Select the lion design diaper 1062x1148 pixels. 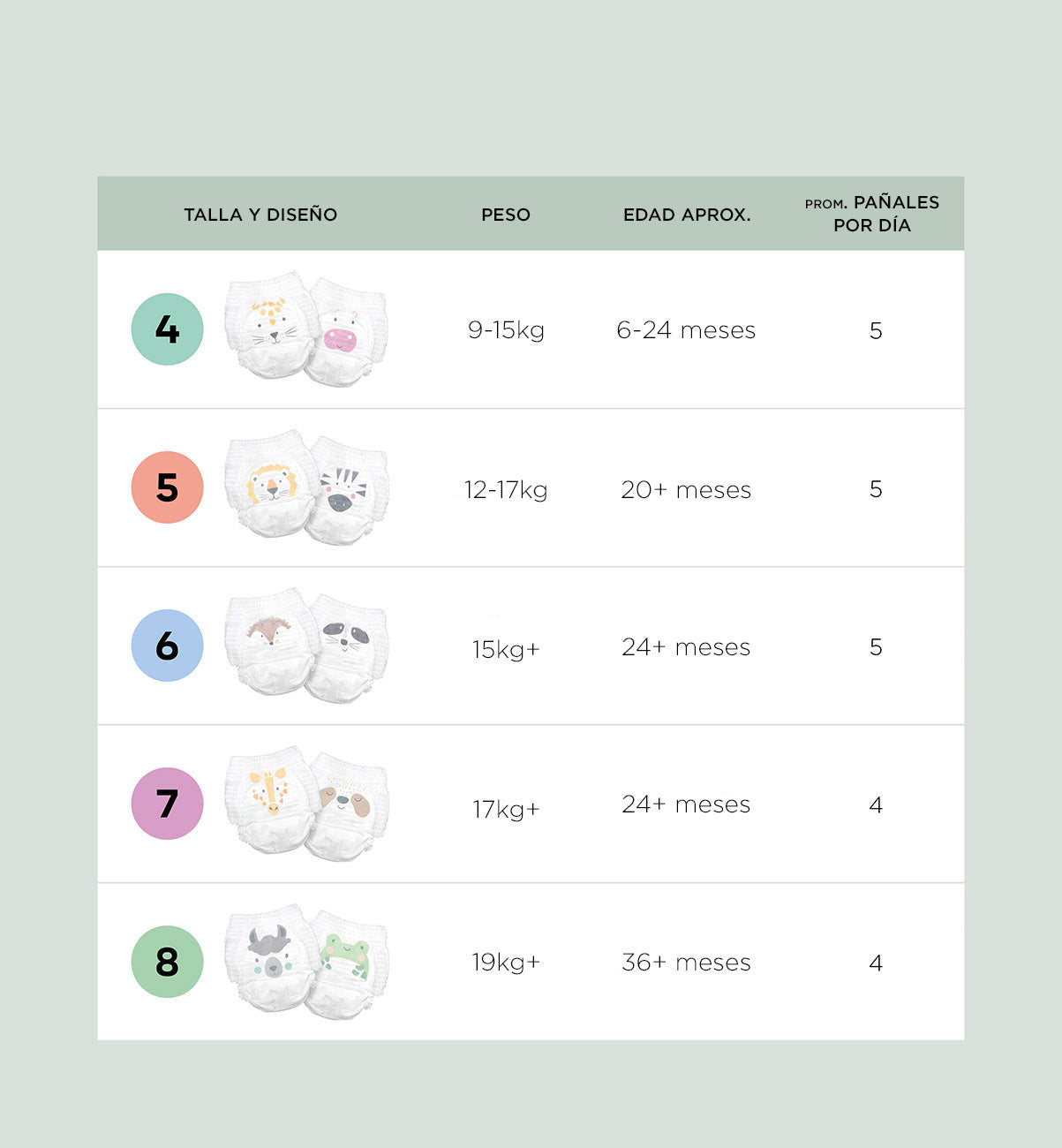click(x=269, y=483)
